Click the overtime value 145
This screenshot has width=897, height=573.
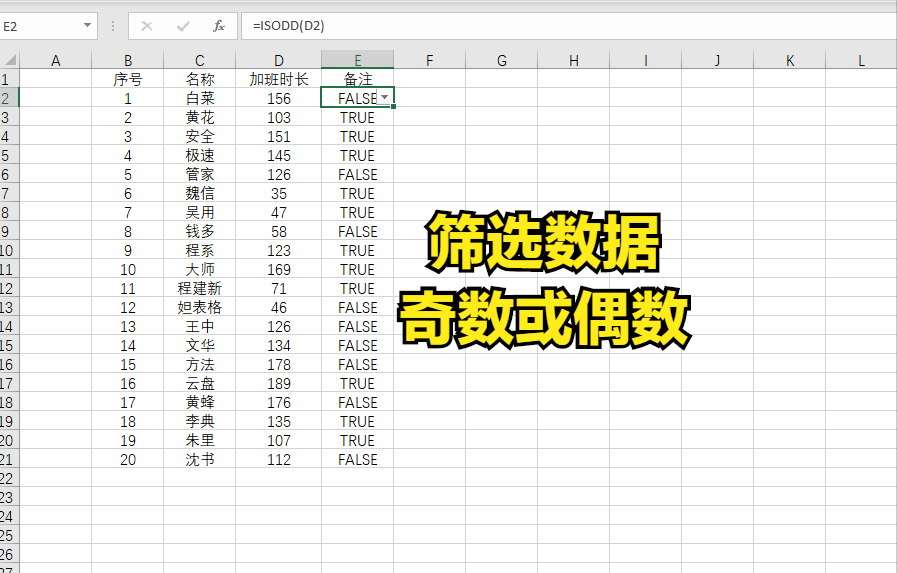pos(279,155)
